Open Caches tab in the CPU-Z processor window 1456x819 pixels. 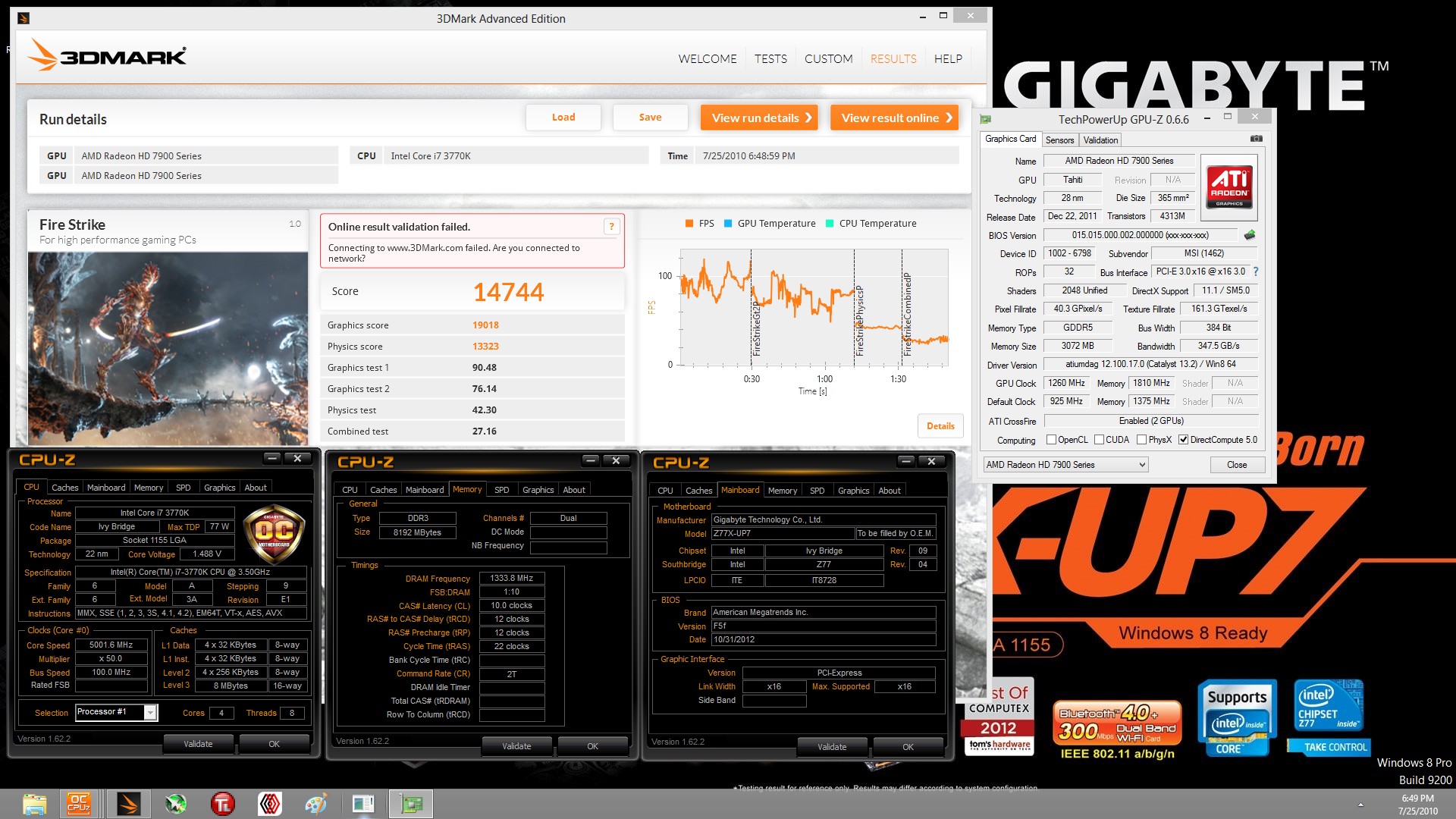click(x=64, y=488)
